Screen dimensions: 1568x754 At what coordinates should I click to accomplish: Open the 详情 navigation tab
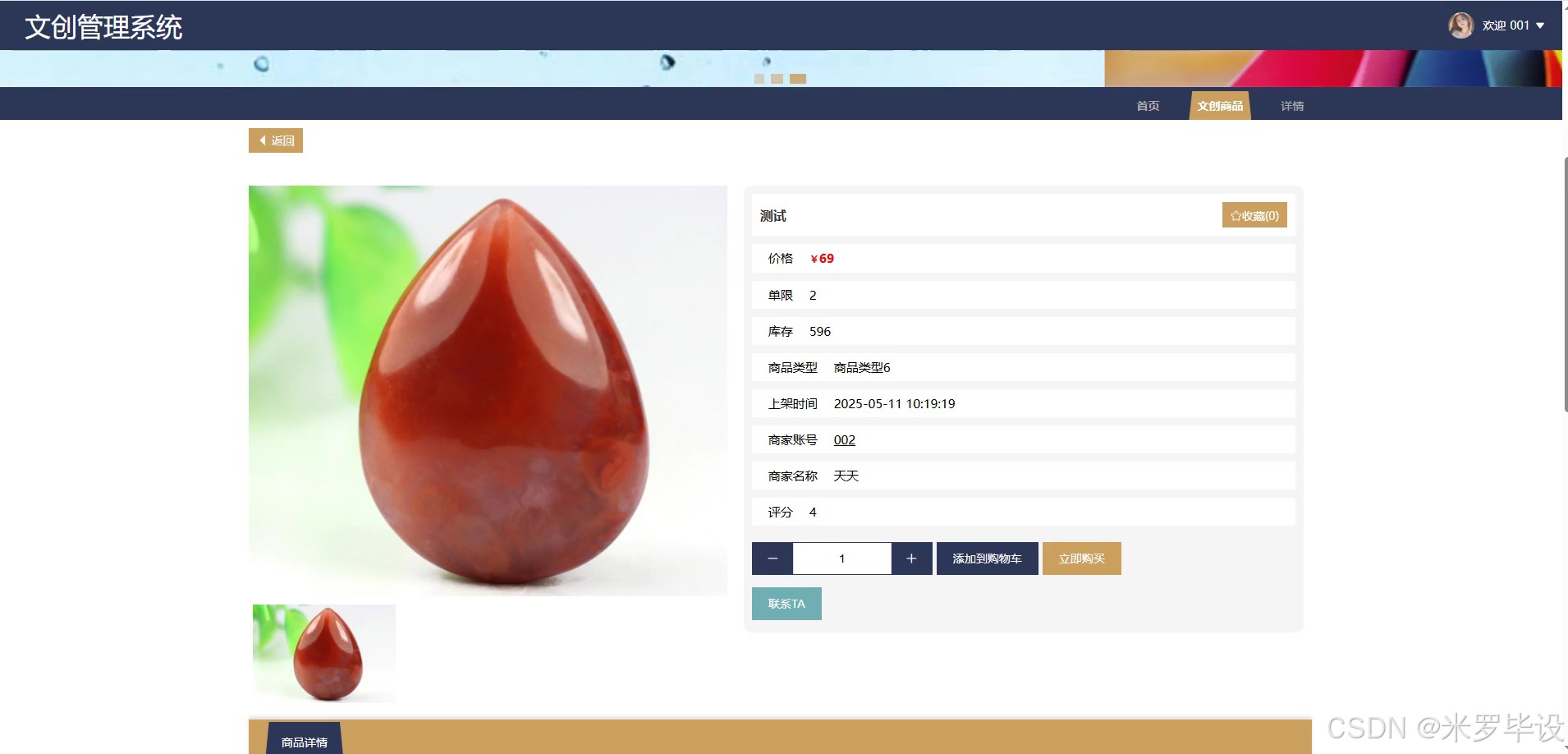coord(1292,106)
